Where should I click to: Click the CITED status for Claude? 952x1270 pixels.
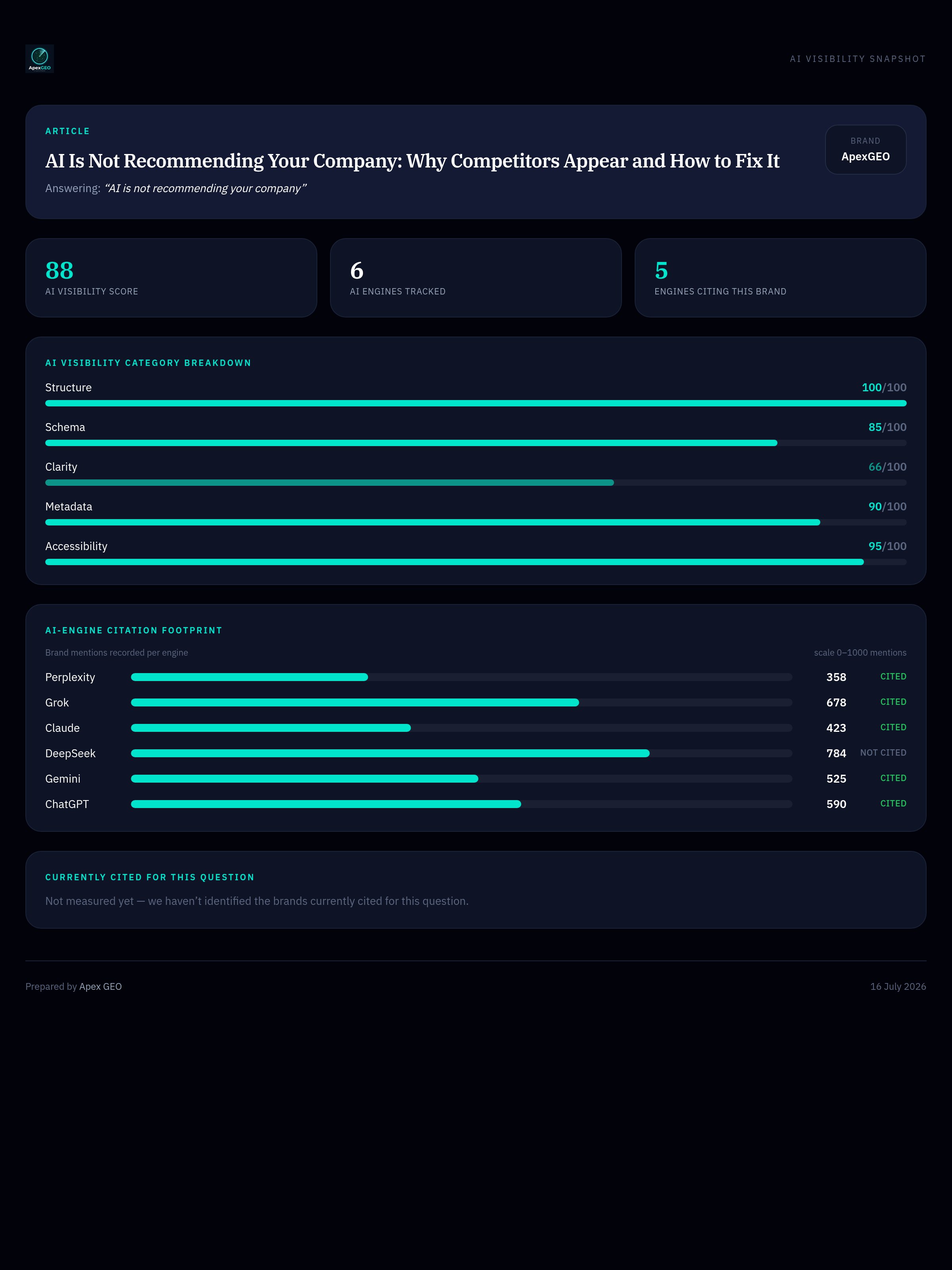[x=893, y=727]
